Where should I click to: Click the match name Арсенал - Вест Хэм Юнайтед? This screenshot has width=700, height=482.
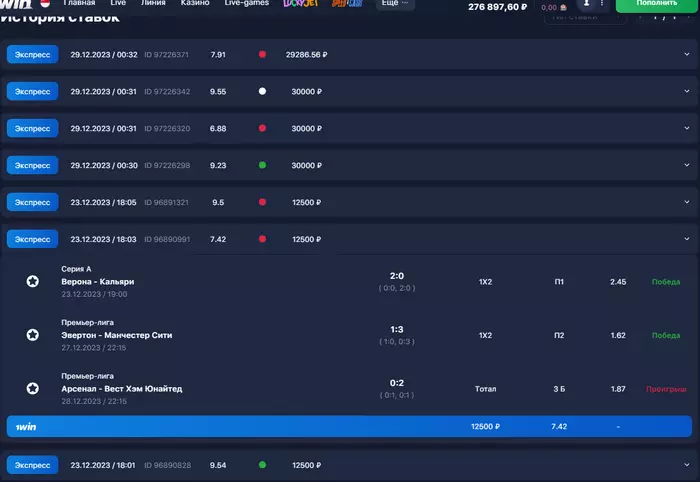[x=122, y=389]
